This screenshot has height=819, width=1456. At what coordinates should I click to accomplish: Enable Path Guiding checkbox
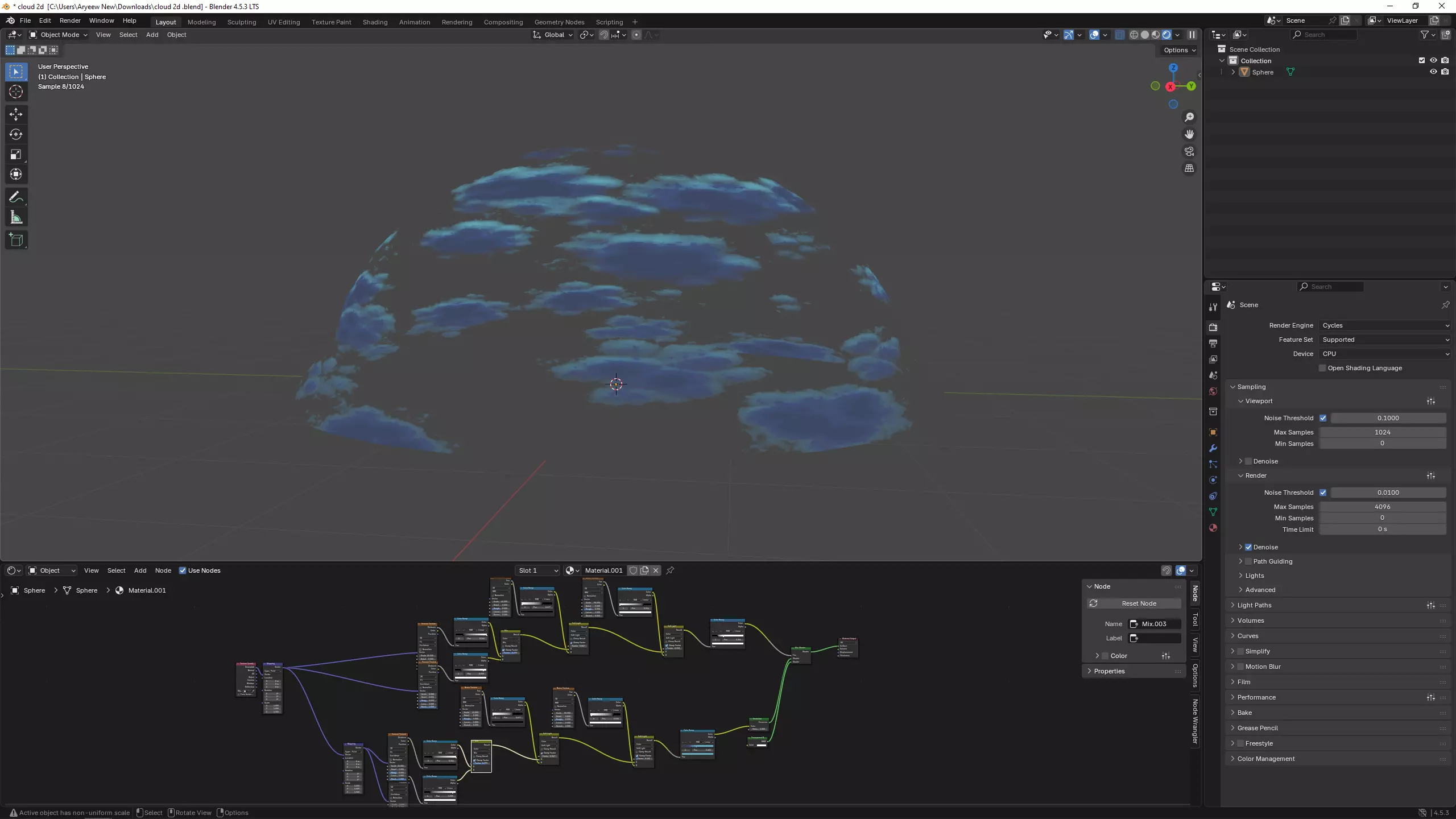[x=1248, y=561]
